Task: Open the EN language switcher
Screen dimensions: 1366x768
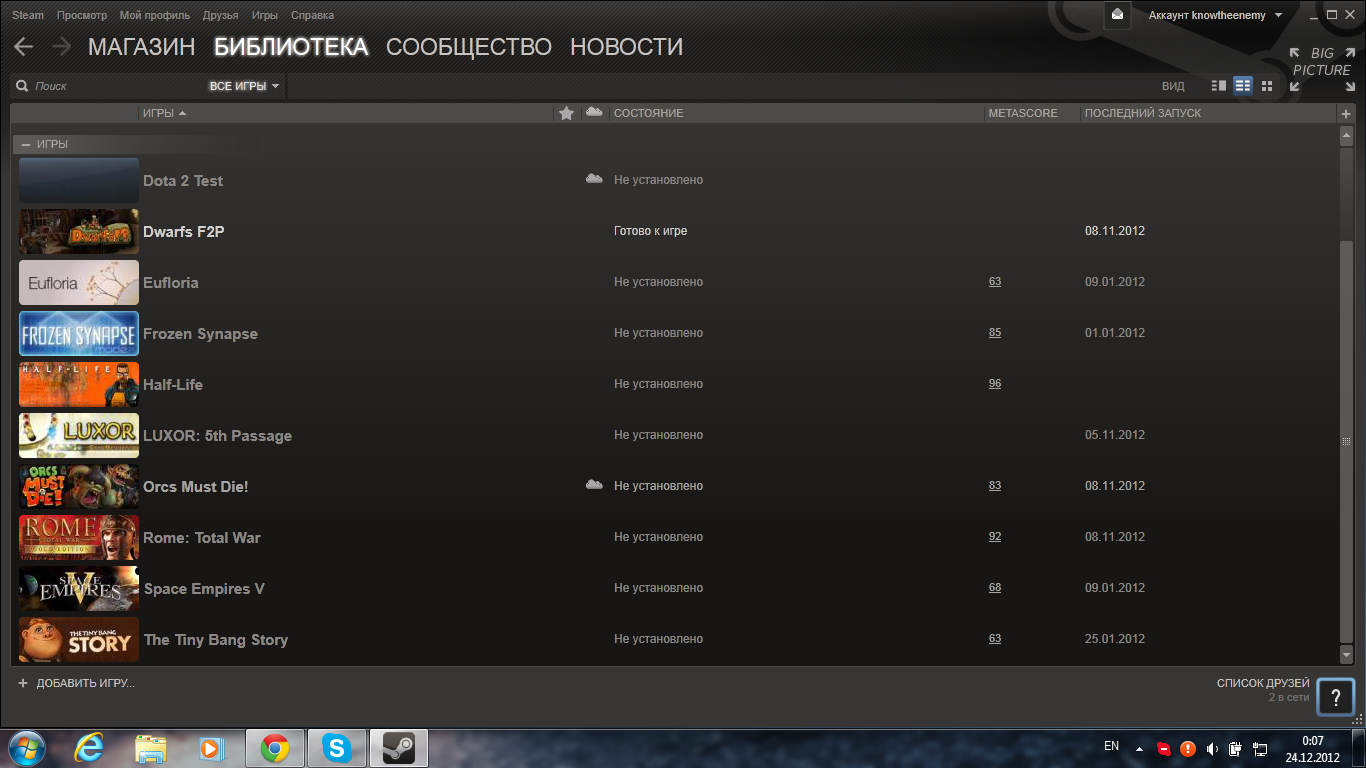Action: click(1111, 746)
